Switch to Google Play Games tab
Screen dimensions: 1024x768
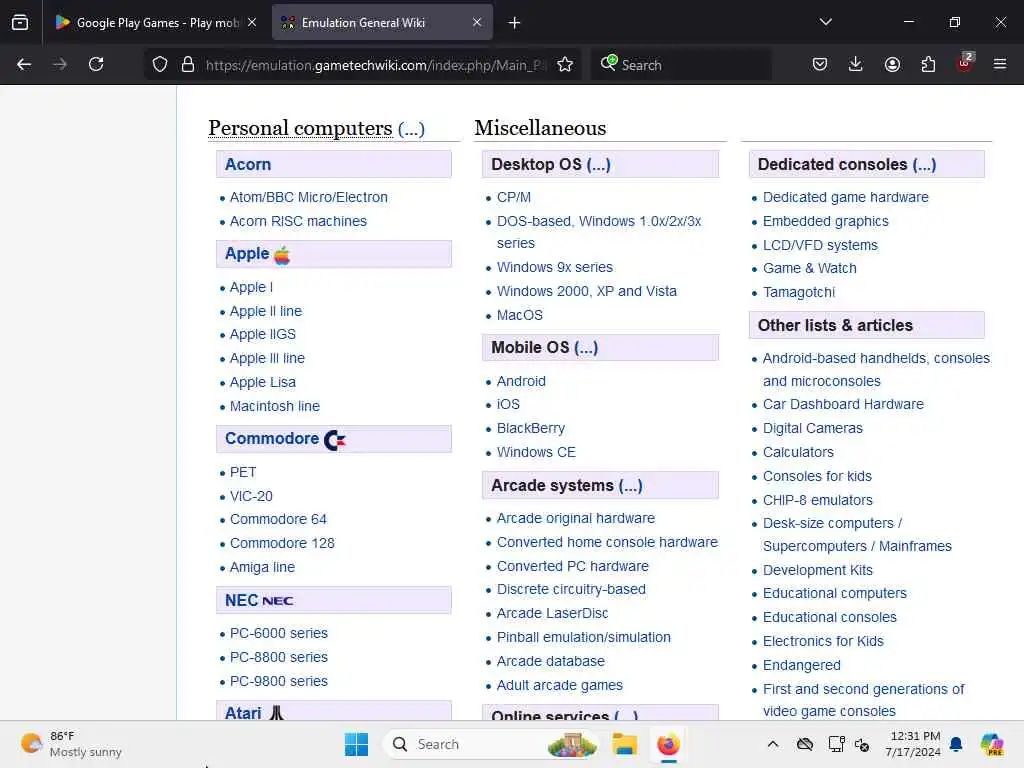click(x=155, y=22)
